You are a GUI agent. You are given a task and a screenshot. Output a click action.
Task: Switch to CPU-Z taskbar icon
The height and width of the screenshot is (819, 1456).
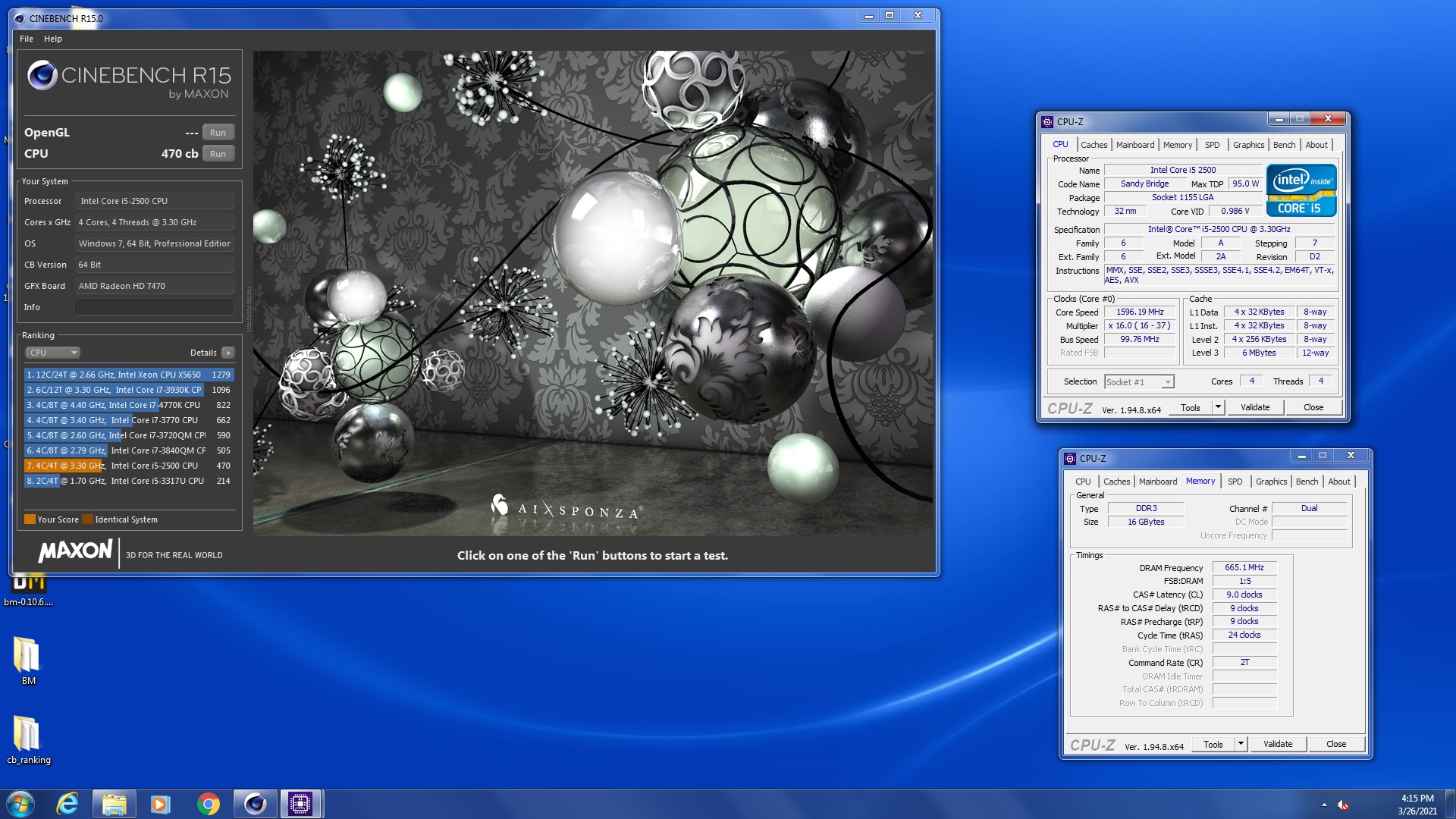point(301,804)
